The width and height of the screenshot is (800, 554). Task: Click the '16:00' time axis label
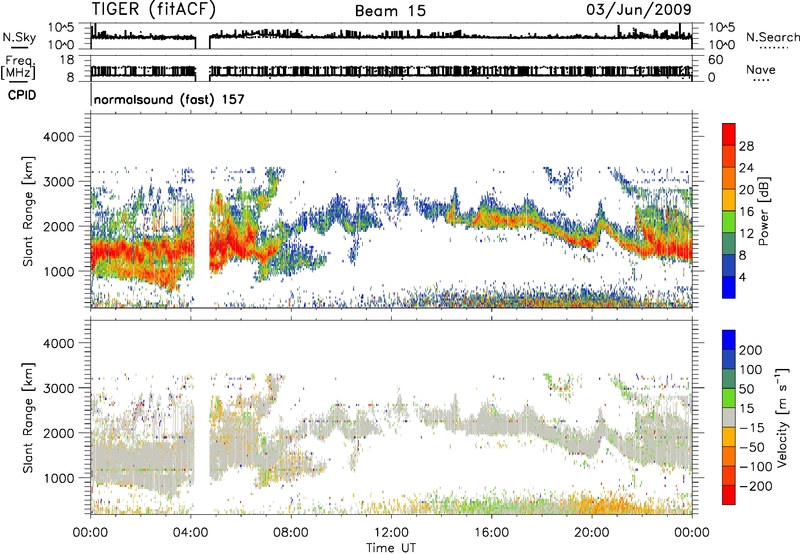tap(491, 533)
